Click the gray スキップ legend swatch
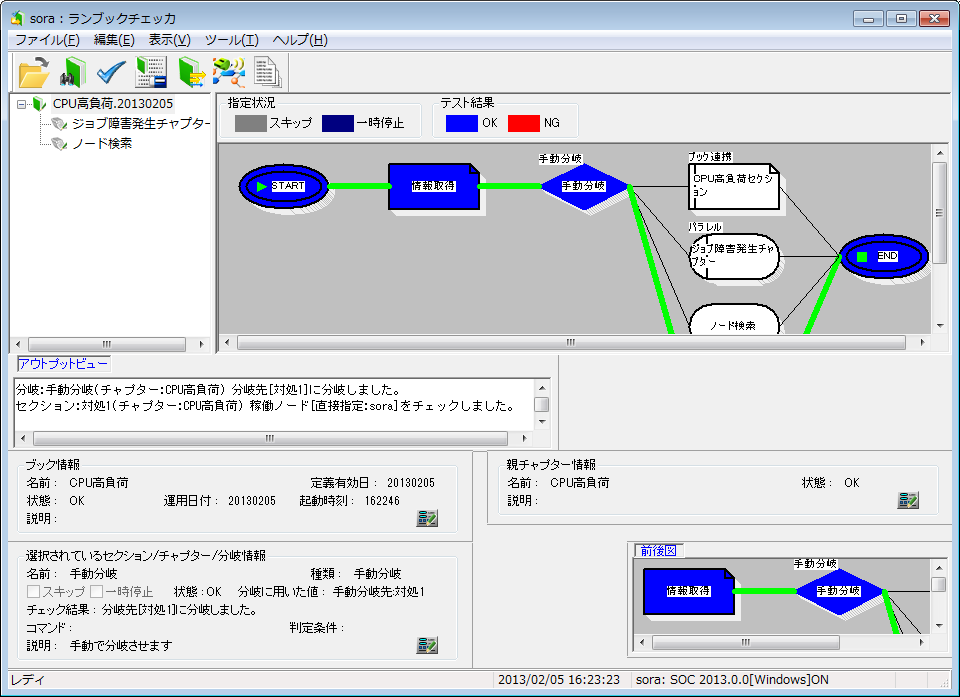The height and width of the screenshot is (697, 960). point(250,123)
